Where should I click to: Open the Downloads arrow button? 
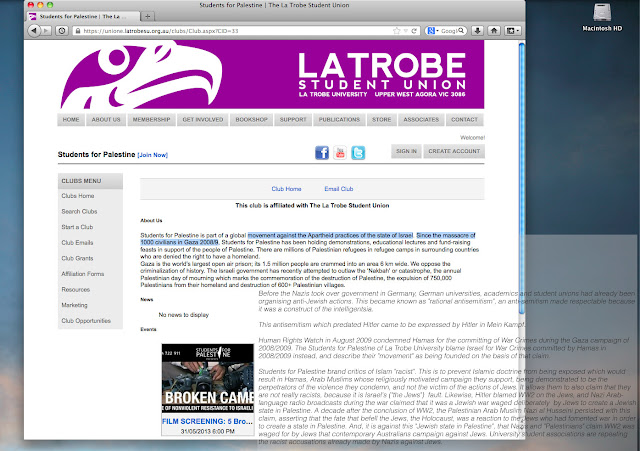tap(478, 31)
